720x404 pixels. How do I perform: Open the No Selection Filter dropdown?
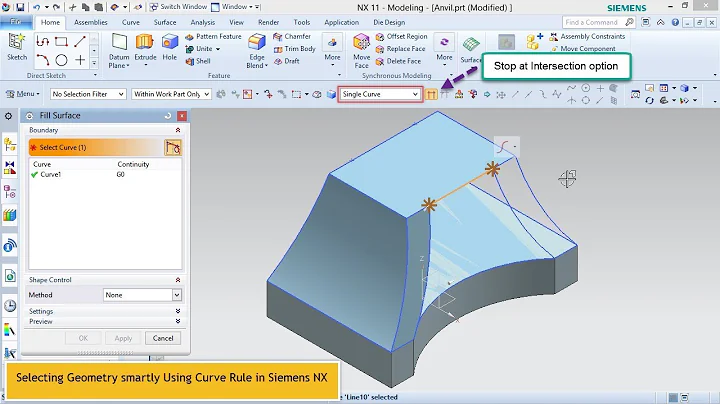coord(88,94)
